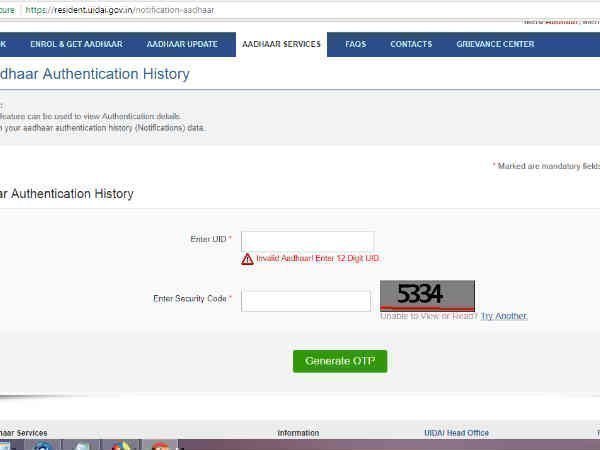The width and height of the screenshot is (600, 450).
Task: Click the Enter Security Code field
Action: [x=305, y=301]
